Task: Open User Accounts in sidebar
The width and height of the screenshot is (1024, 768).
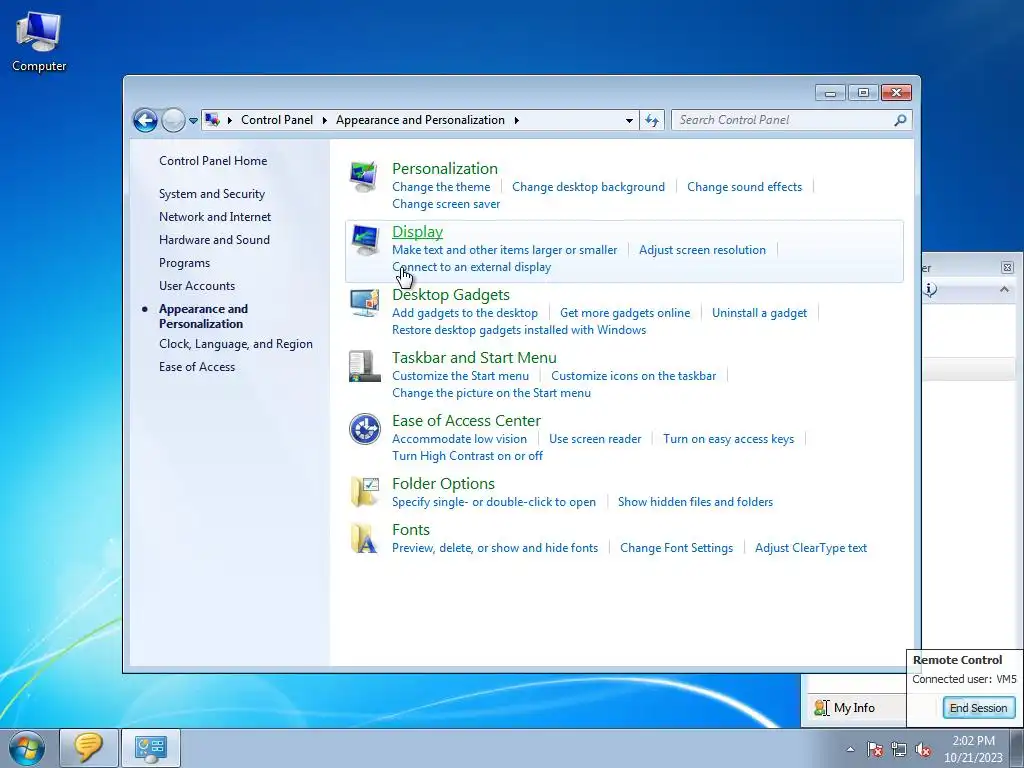Action: tap(197, 285)
